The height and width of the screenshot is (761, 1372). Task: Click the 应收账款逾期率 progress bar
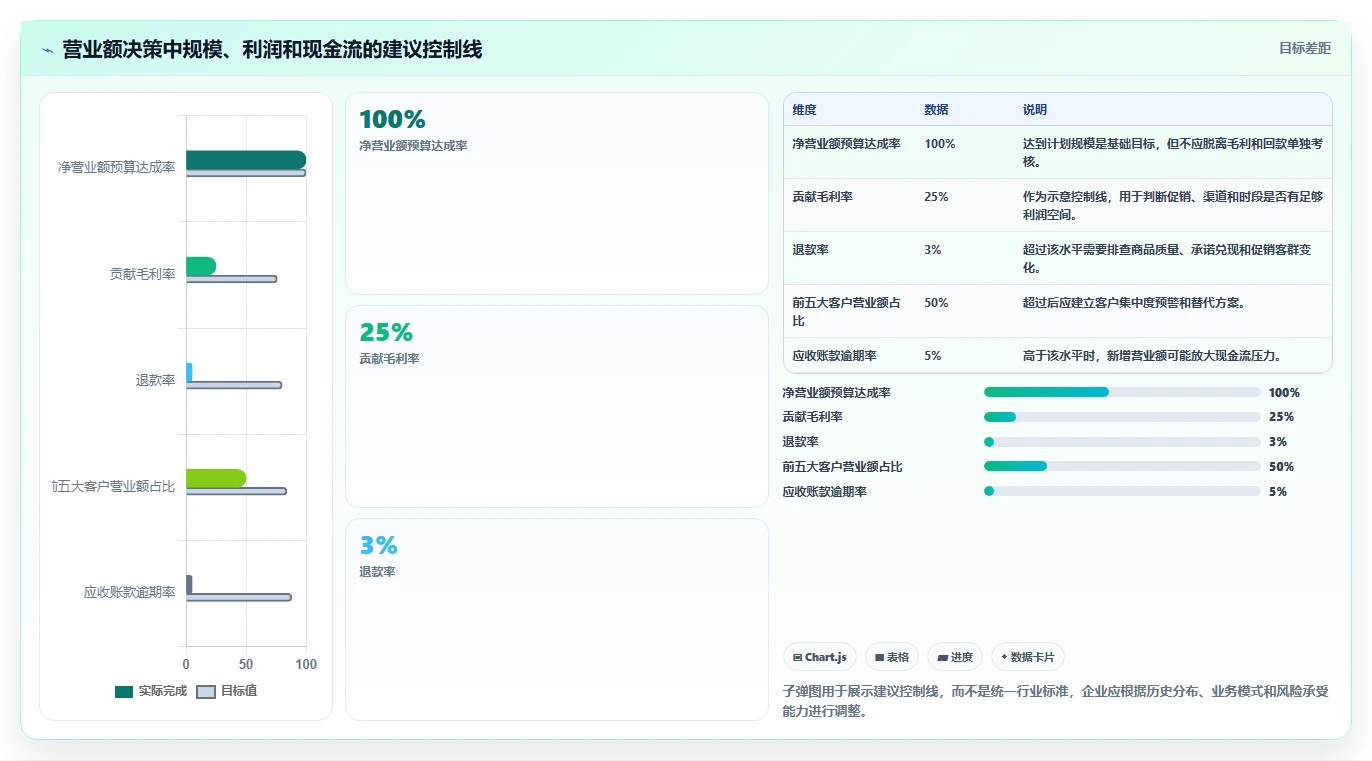pos(1122,491)
